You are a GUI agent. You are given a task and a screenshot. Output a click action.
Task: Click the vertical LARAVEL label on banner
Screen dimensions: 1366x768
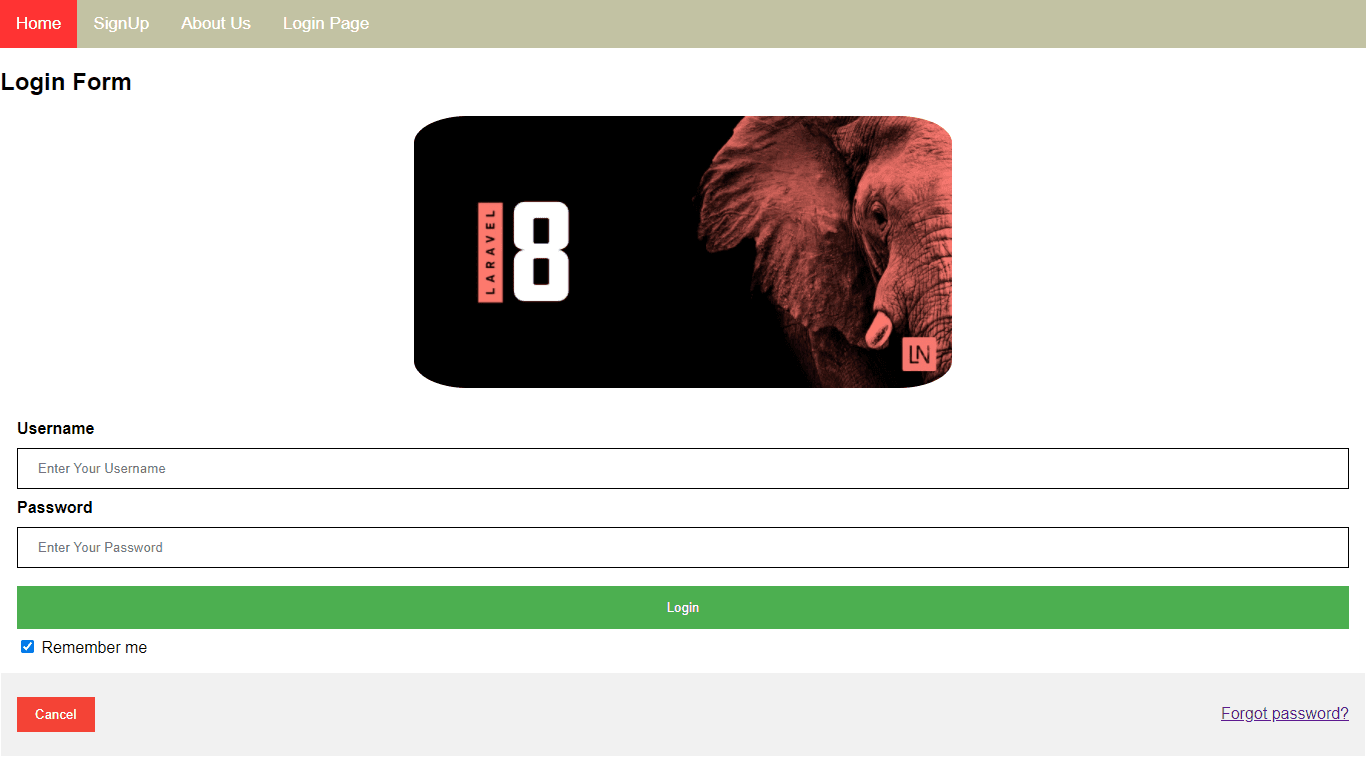(490, 252)
